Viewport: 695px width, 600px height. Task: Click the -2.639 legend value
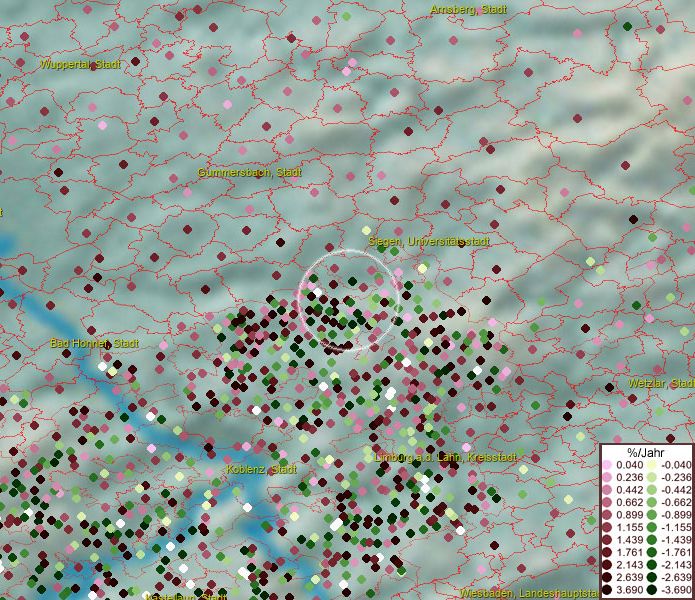(x=676, y=577)
